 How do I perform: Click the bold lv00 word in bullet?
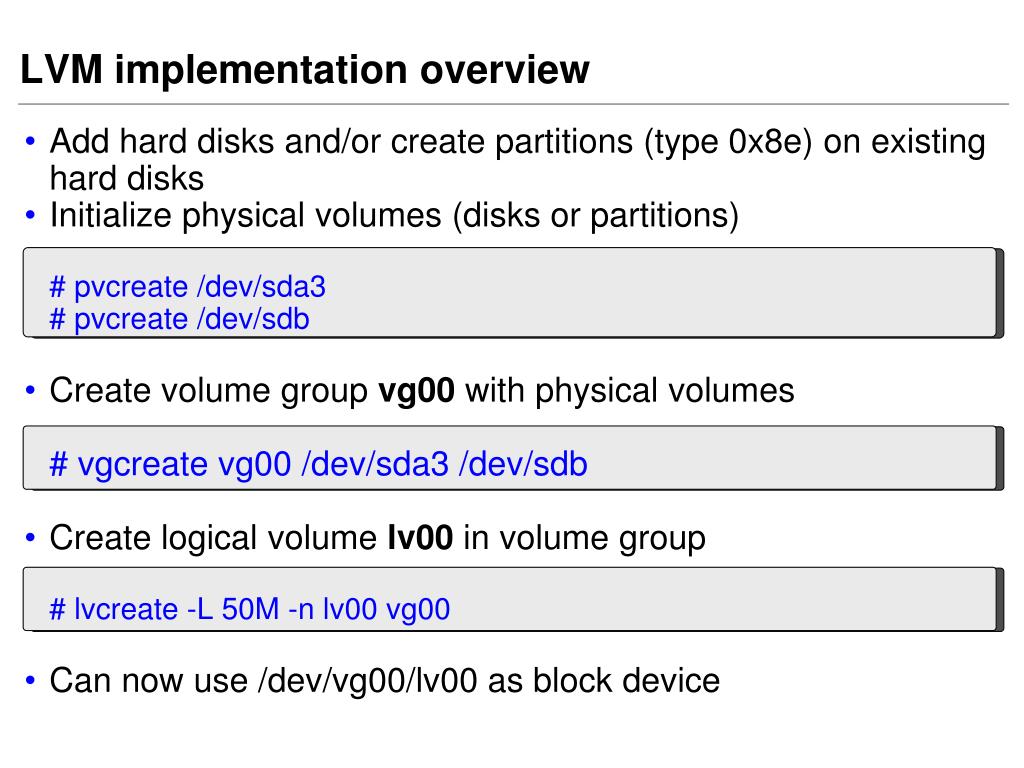421,537
